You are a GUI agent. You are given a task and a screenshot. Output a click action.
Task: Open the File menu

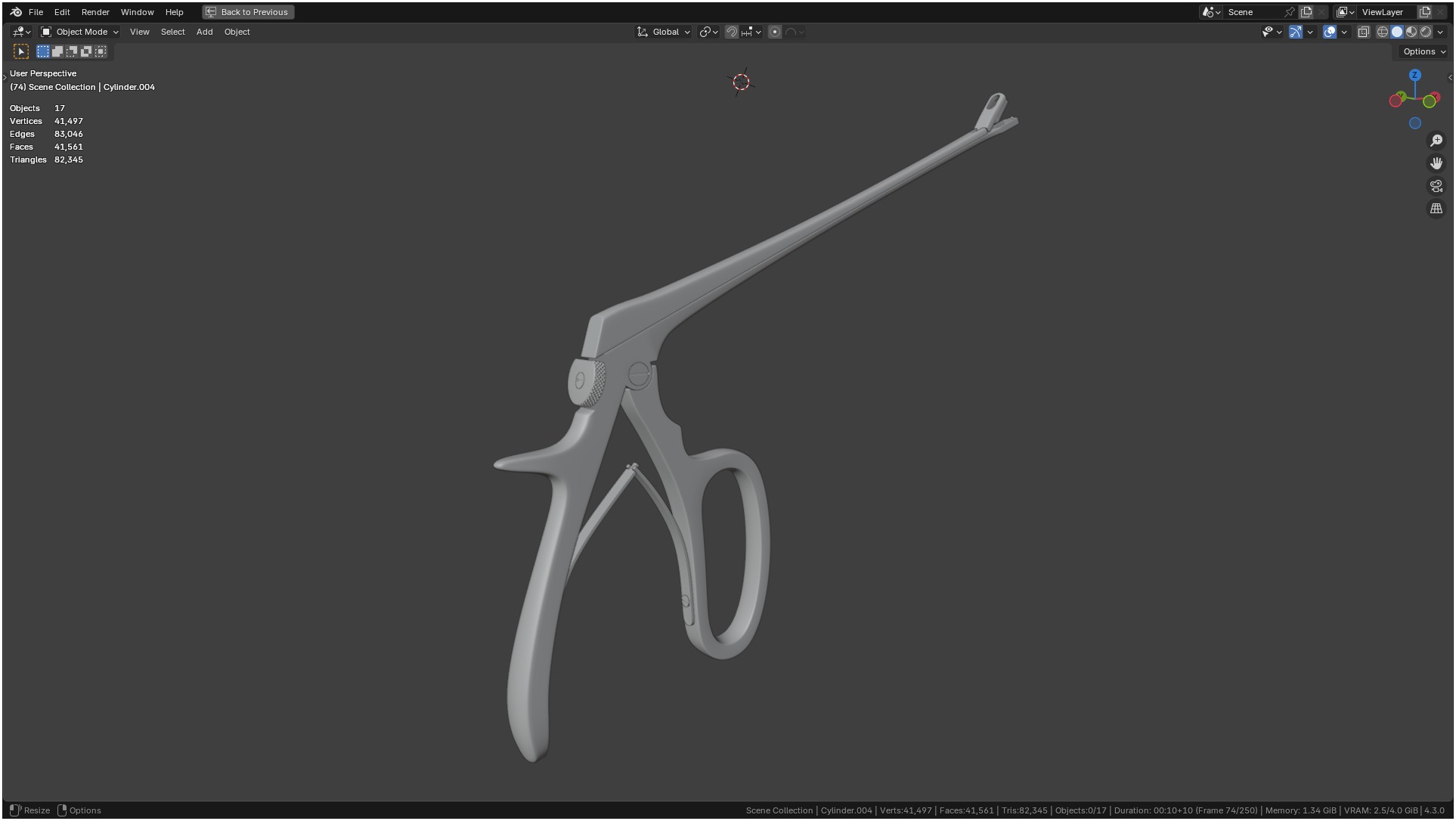[36, 12]
